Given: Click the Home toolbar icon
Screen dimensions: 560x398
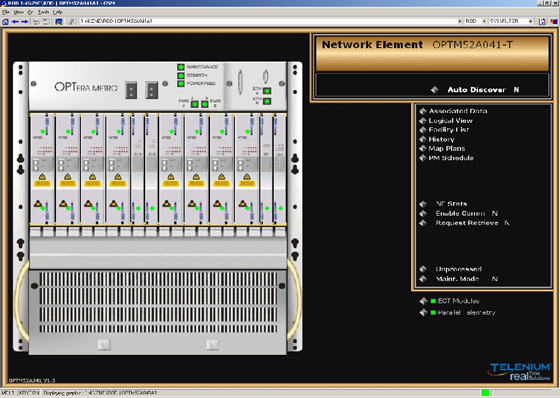Looking at the screenshot, I should tap(5, 21).
